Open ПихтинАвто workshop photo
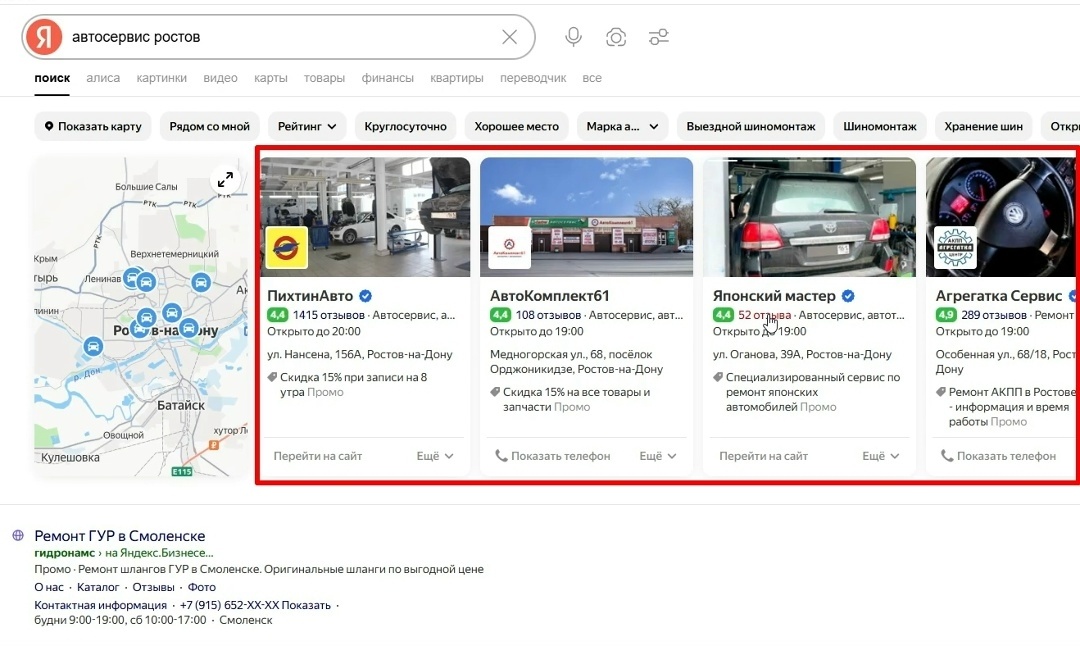This screenshot has width=1080, height=646. (x=366, y=217)
